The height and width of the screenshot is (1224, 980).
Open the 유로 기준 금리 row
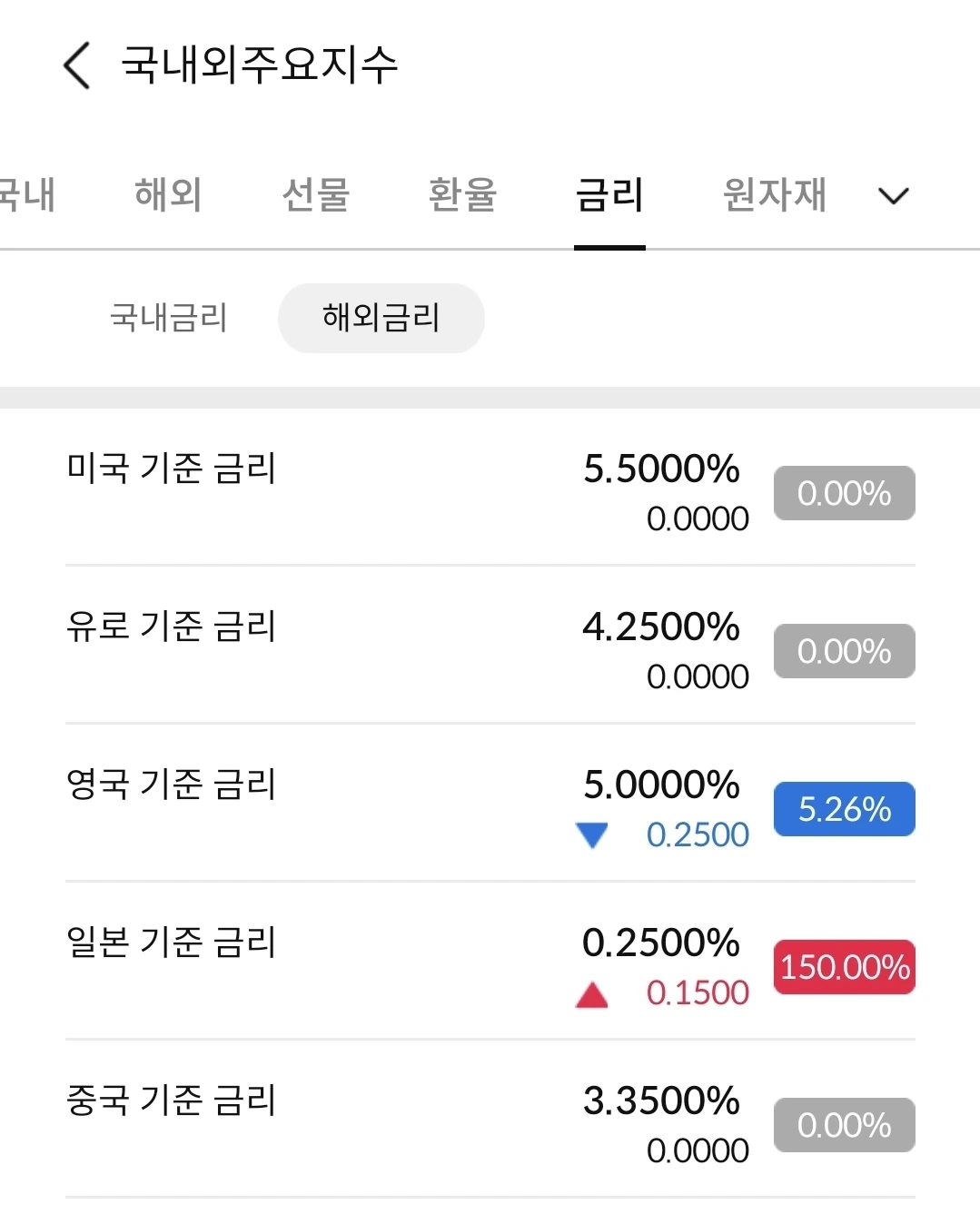(171, 627)
